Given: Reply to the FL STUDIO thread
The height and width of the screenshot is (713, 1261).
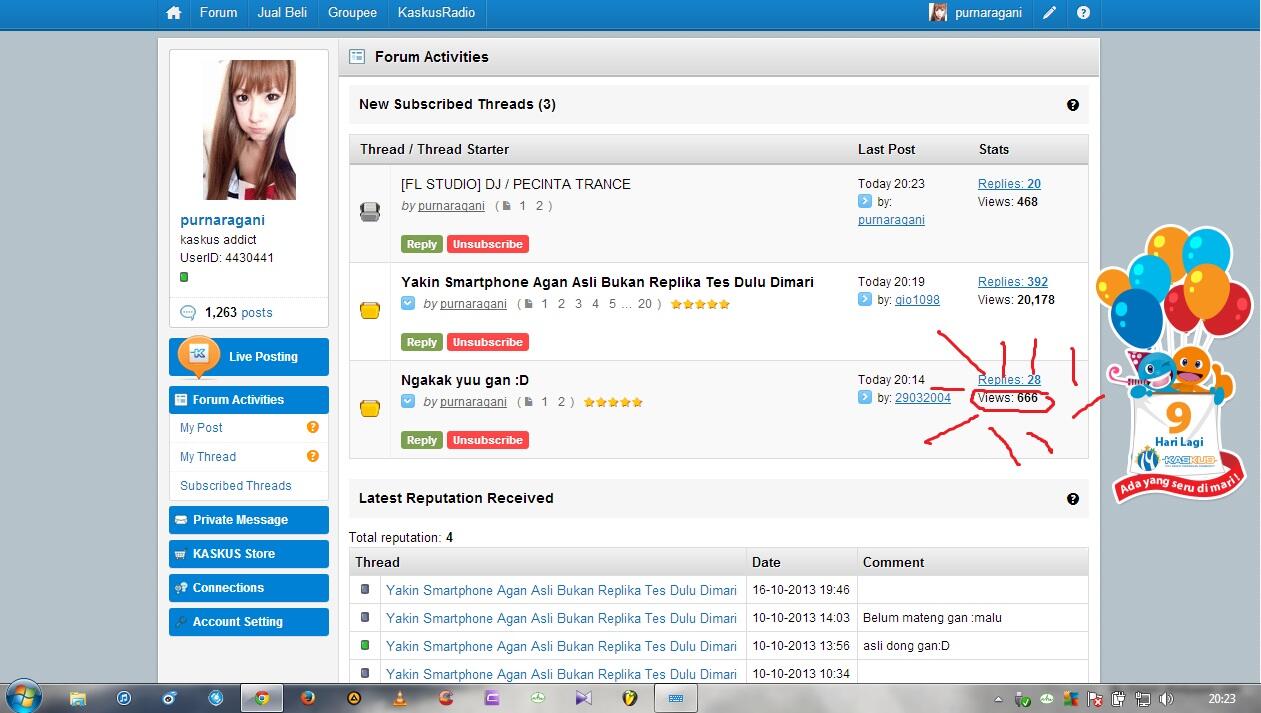Looking at the screenshot, I should [x=422, y=244].
